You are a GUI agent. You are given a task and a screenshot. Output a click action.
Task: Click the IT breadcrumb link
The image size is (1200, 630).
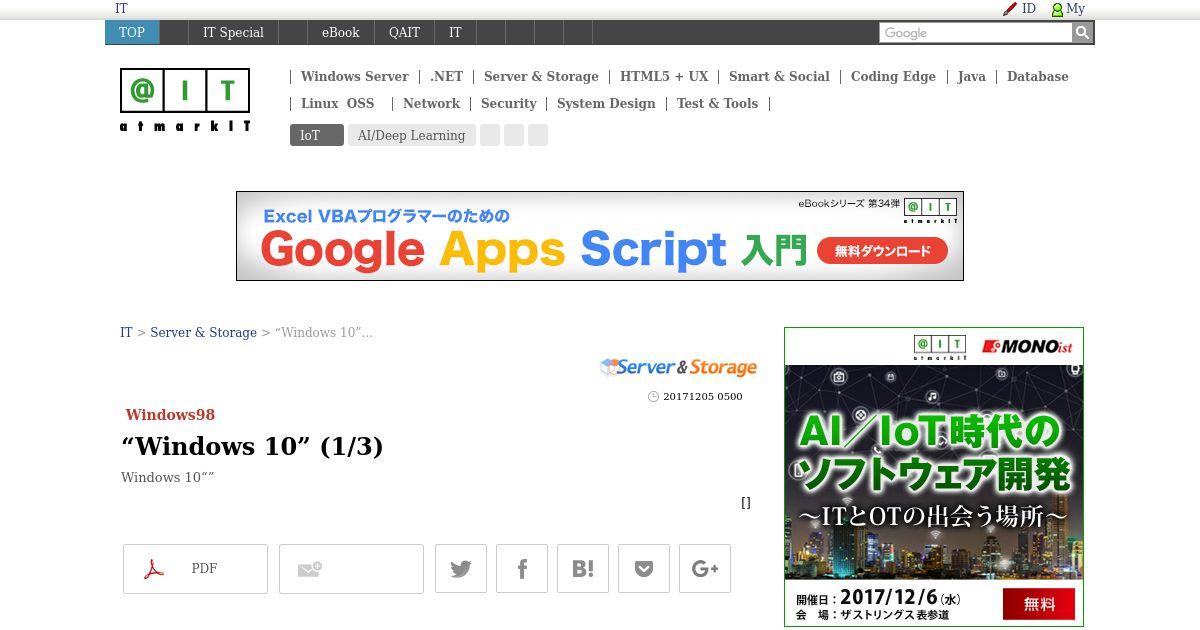[126, 332]
